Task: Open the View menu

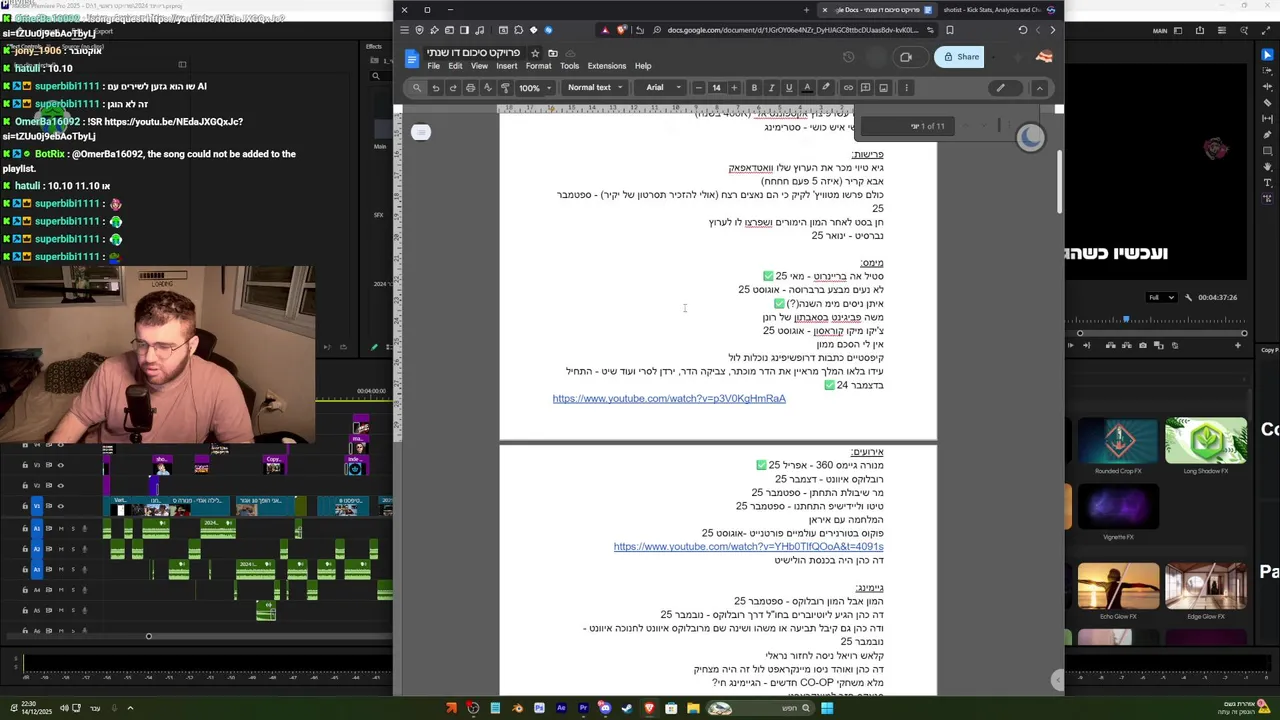Action: pos(479,66)
